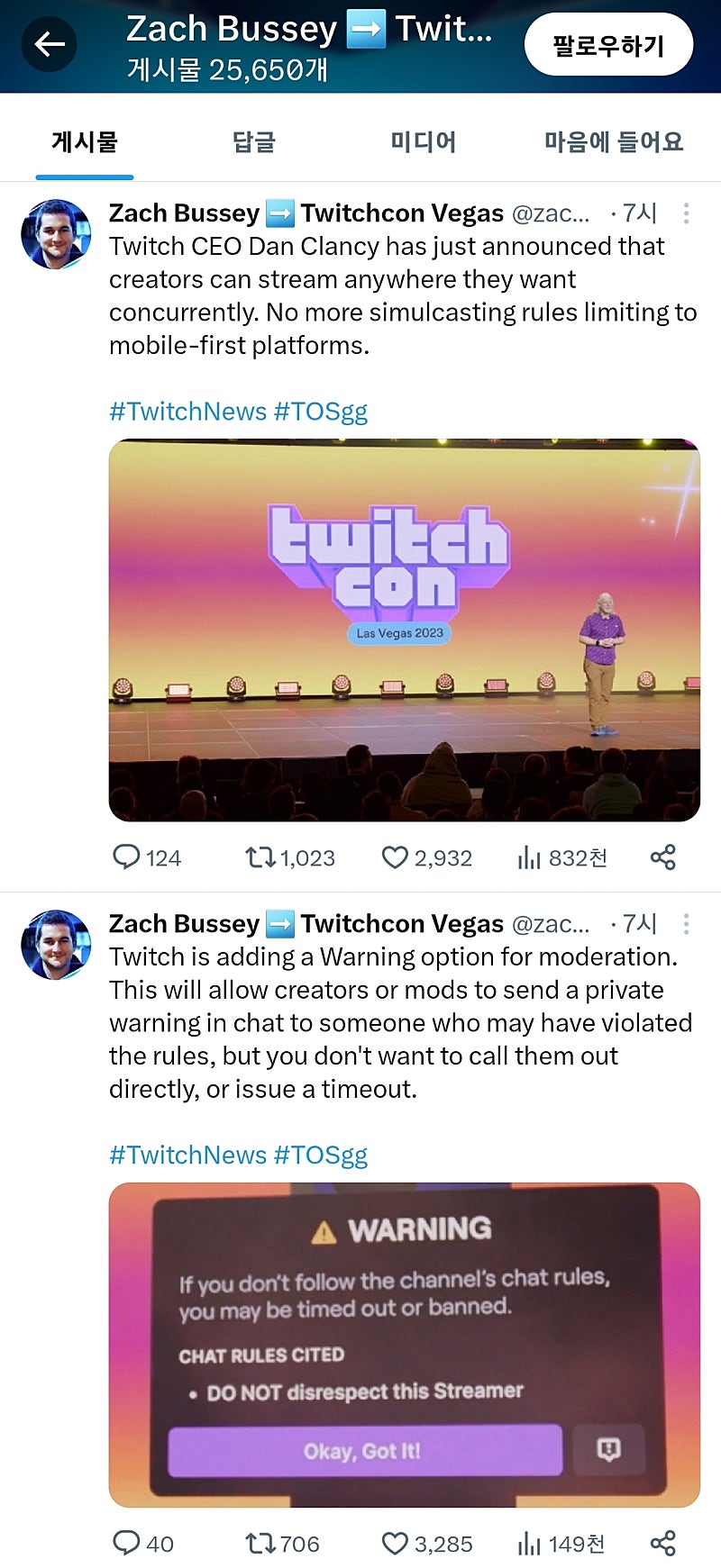This screenshot has height=1568, width=721.
Task: Open more options on the Warning moderation tweet
Action: pyautogui.click(x=686, y=924)
